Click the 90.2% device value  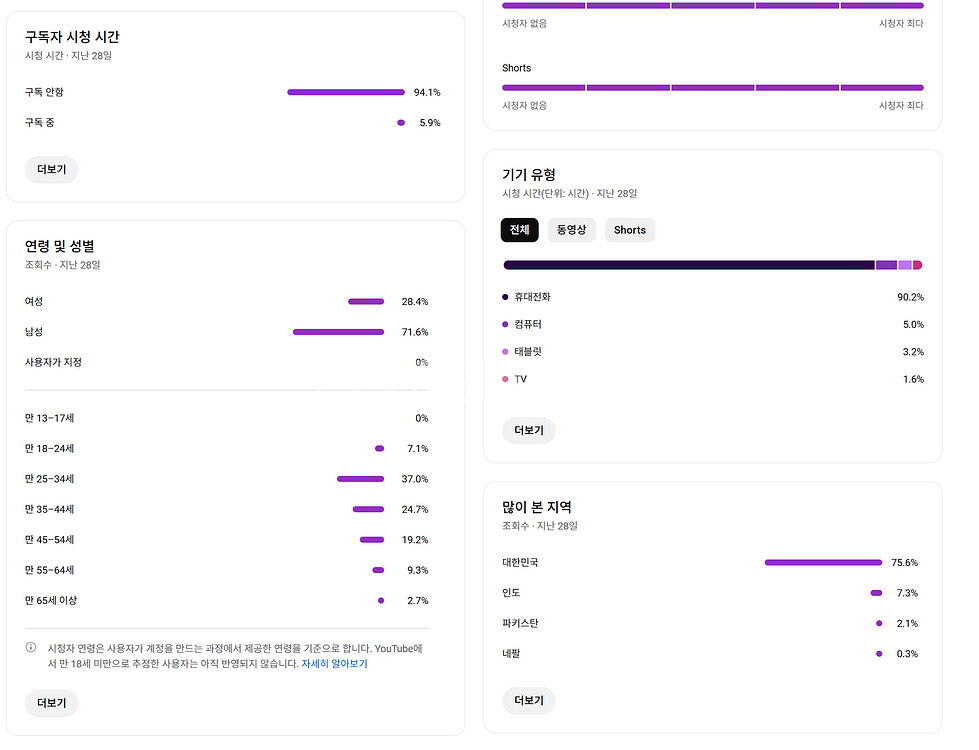pos(910,297)
